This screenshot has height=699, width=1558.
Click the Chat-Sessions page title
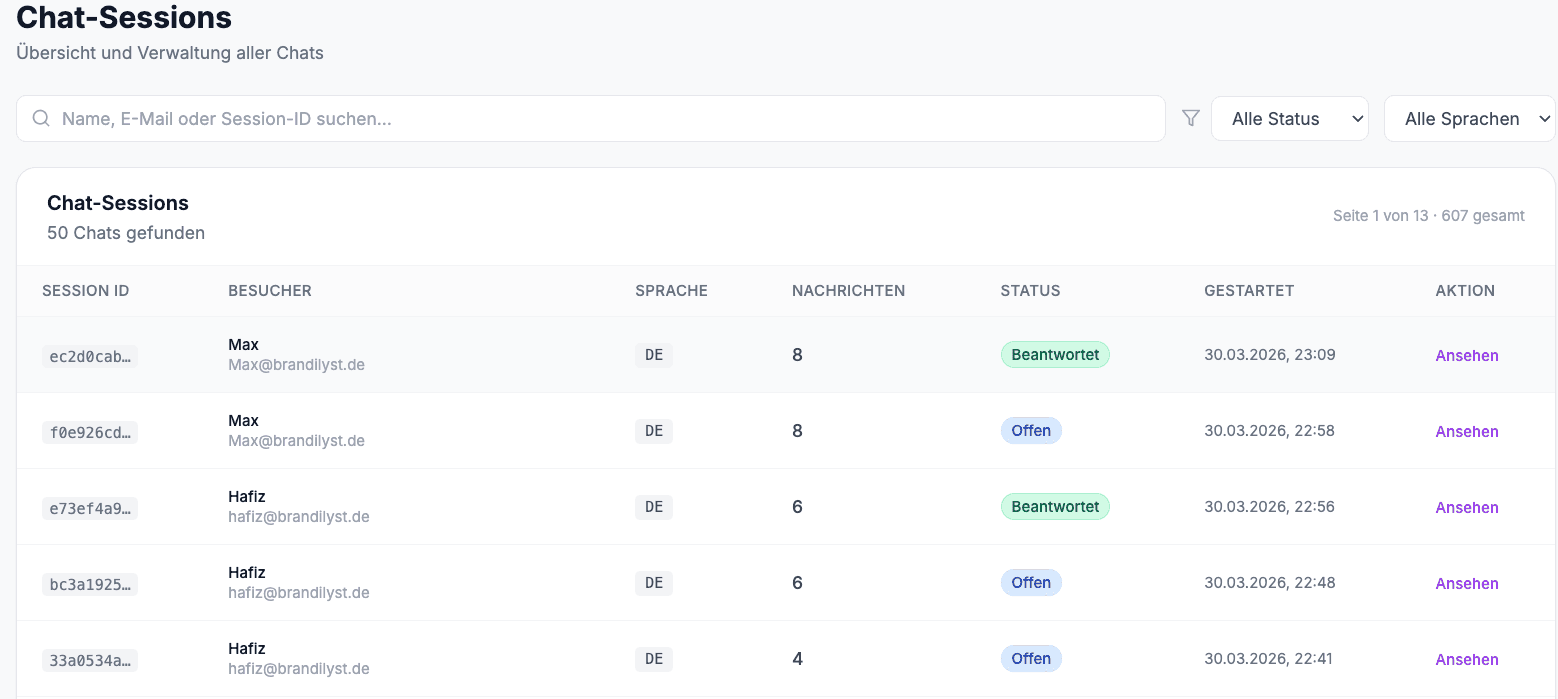click(123, 18)
